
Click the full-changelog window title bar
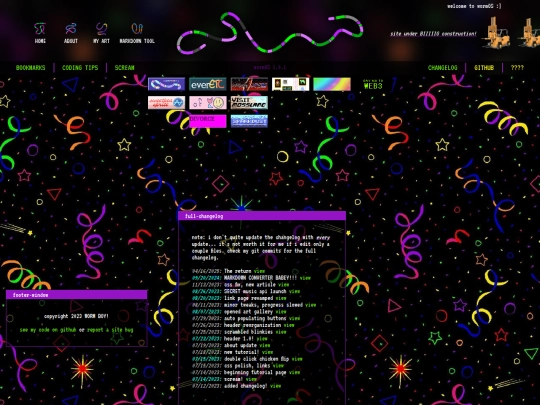coord(262,216)
